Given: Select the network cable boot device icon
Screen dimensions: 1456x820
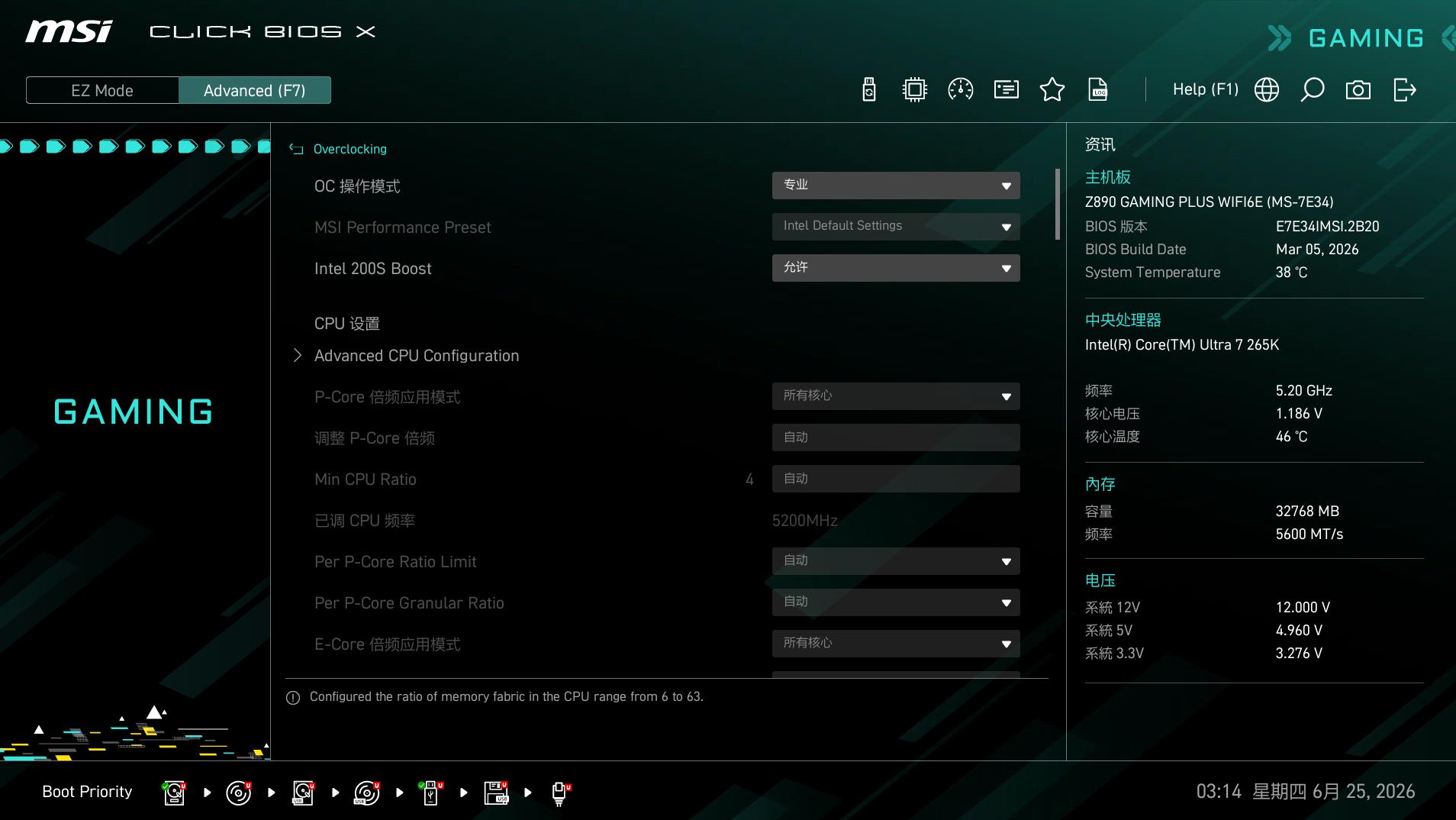Looking at the screenshot, I should tap(560, 793).
